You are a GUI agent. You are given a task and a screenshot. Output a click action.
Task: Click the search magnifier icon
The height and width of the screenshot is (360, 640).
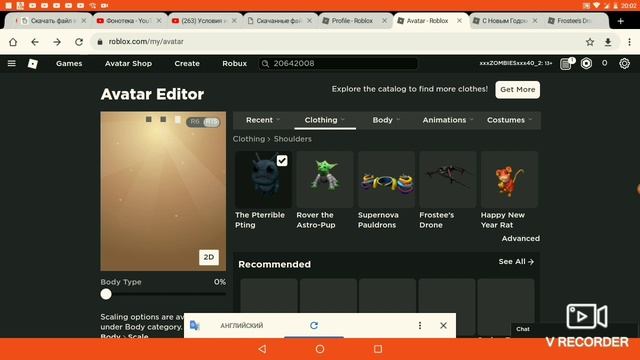point(265,64)
